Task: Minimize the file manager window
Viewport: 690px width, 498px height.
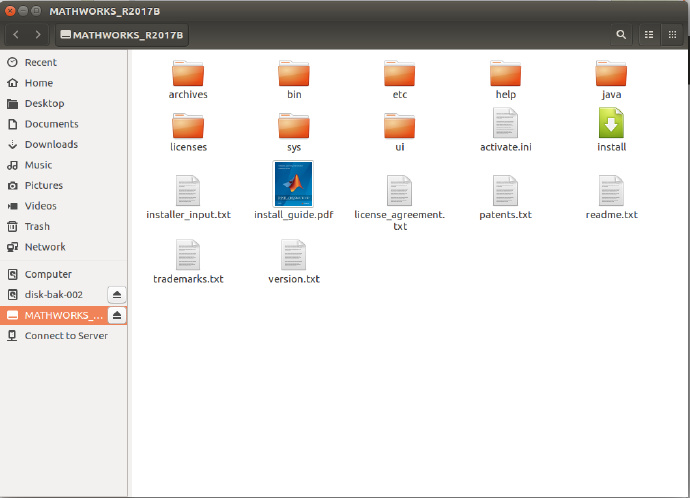Action: [x=23, y=11]
